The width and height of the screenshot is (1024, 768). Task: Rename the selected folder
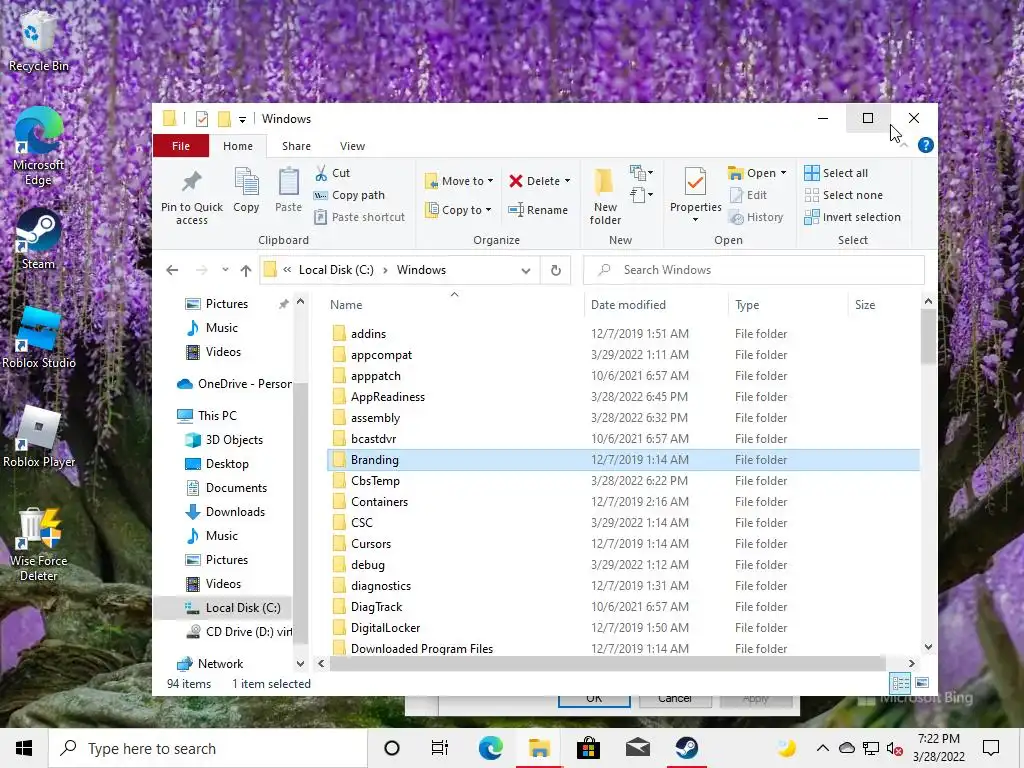538,210
